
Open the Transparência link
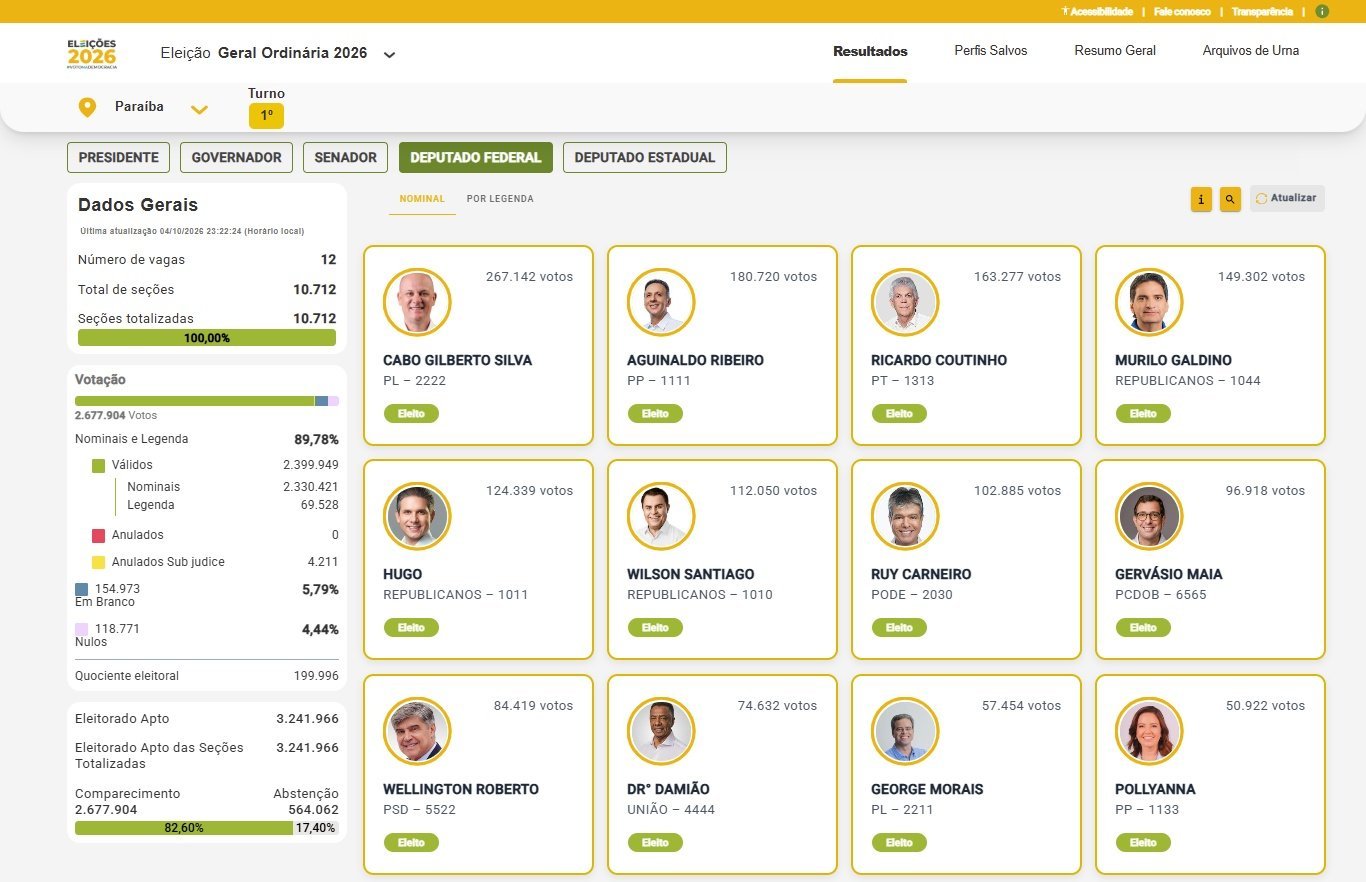[x=1262, y=12]
